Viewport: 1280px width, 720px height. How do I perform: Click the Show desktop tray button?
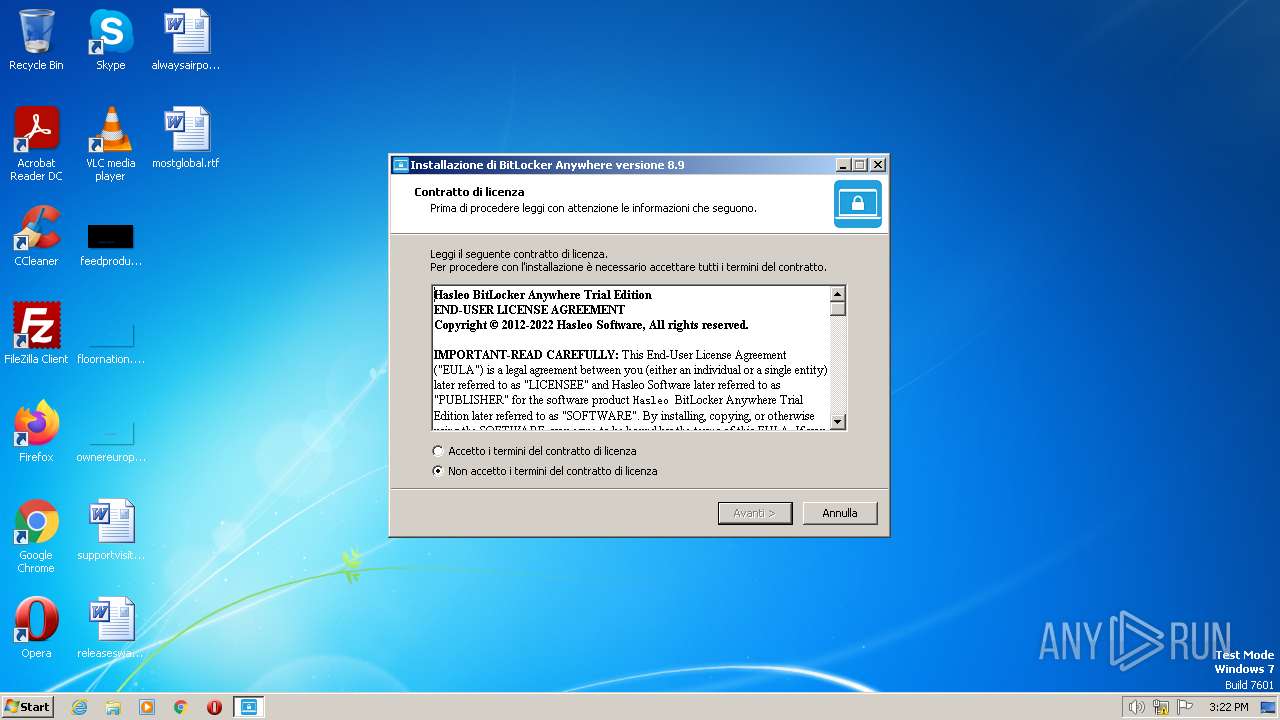click(1269, 707)
